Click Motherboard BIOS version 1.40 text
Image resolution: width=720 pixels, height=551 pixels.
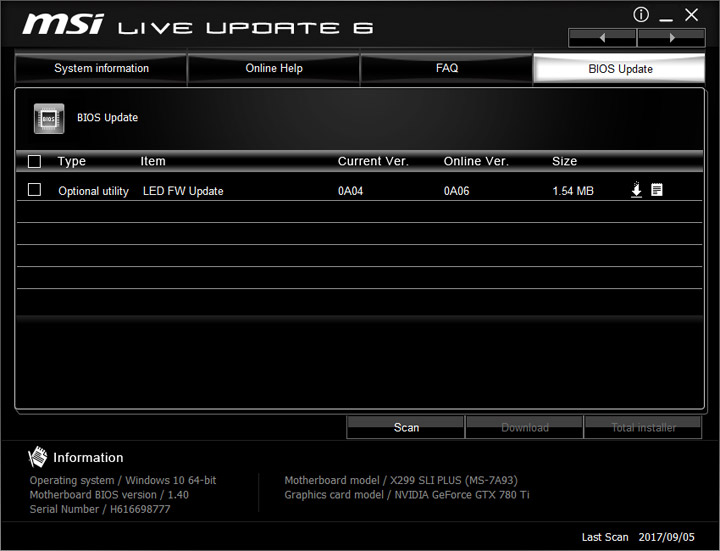click(x=109, y=495)
